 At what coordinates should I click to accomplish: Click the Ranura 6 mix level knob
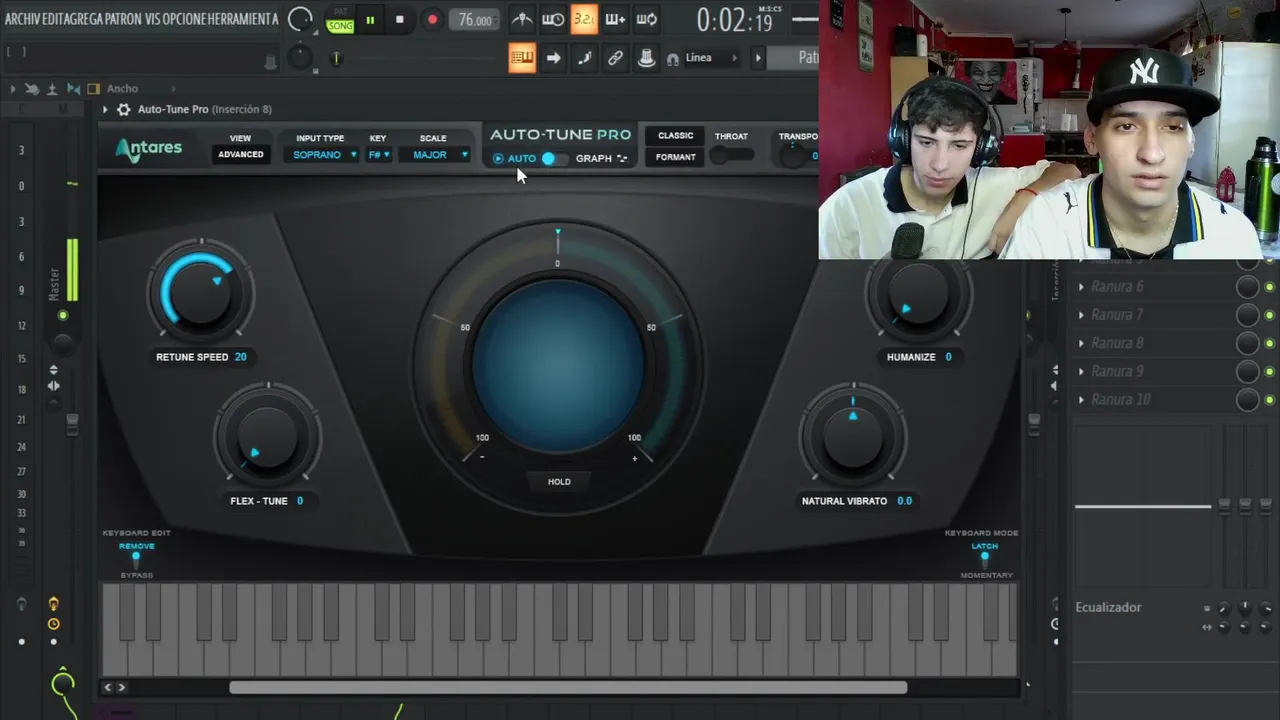click(1247, 287)
